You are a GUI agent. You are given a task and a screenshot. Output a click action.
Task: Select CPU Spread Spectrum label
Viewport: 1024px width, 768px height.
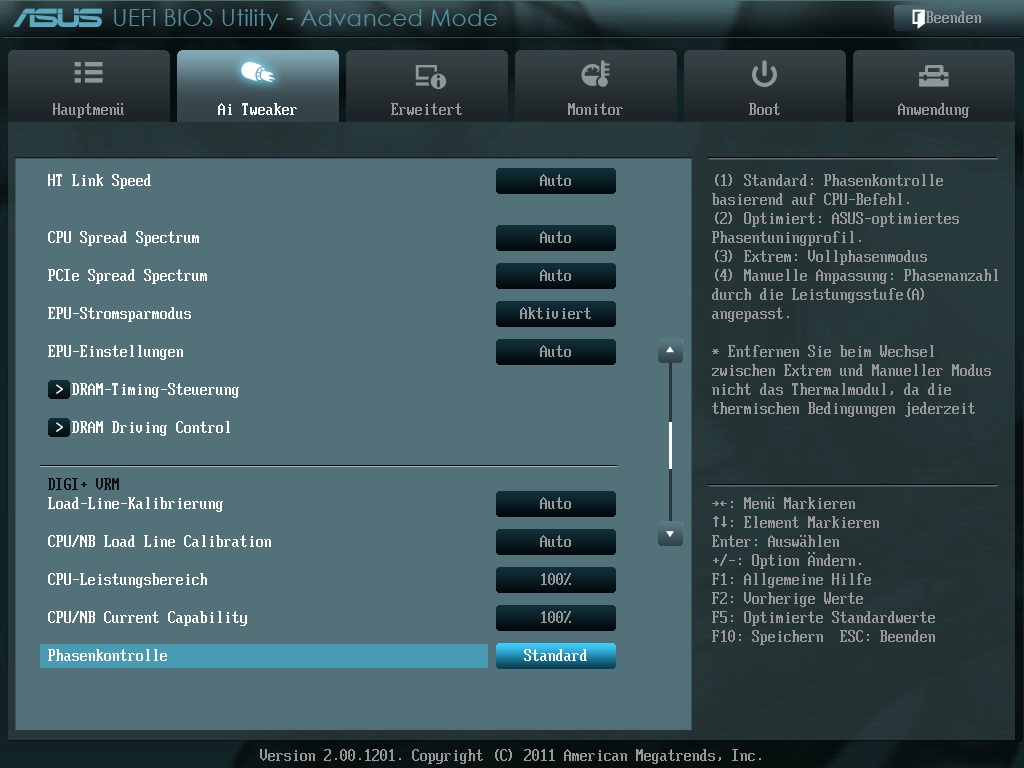[x=123, y=238]
